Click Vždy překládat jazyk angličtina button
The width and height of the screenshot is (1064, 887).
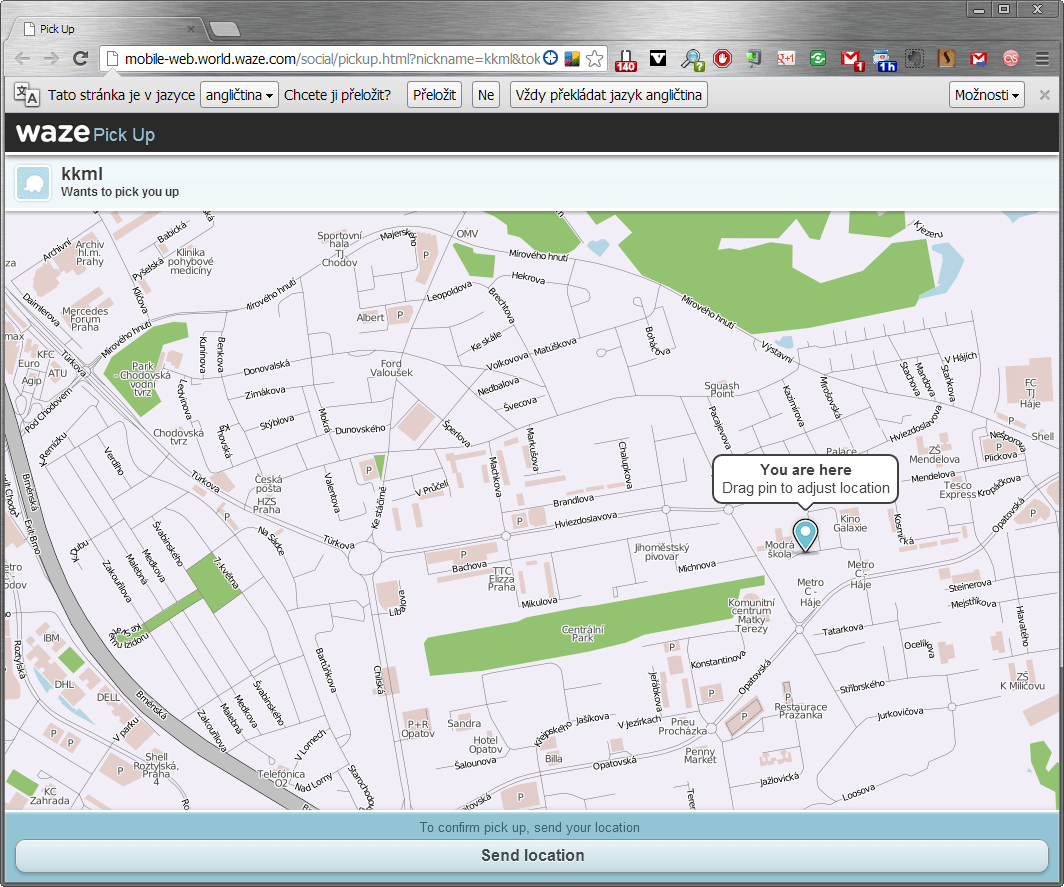click(608, 95)
